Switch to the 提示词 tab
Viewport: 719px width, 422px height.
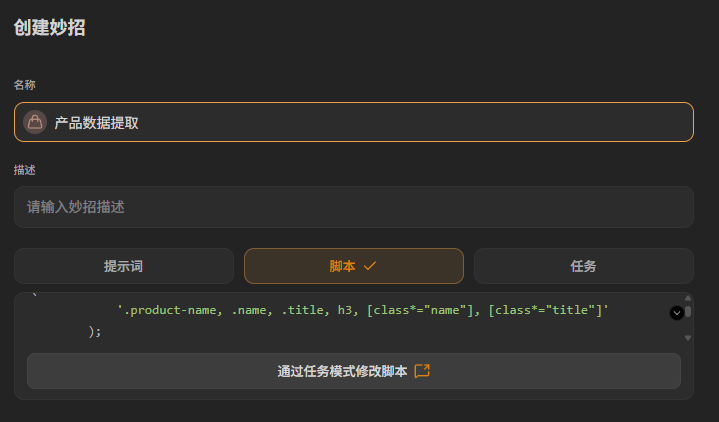[124, 266]
